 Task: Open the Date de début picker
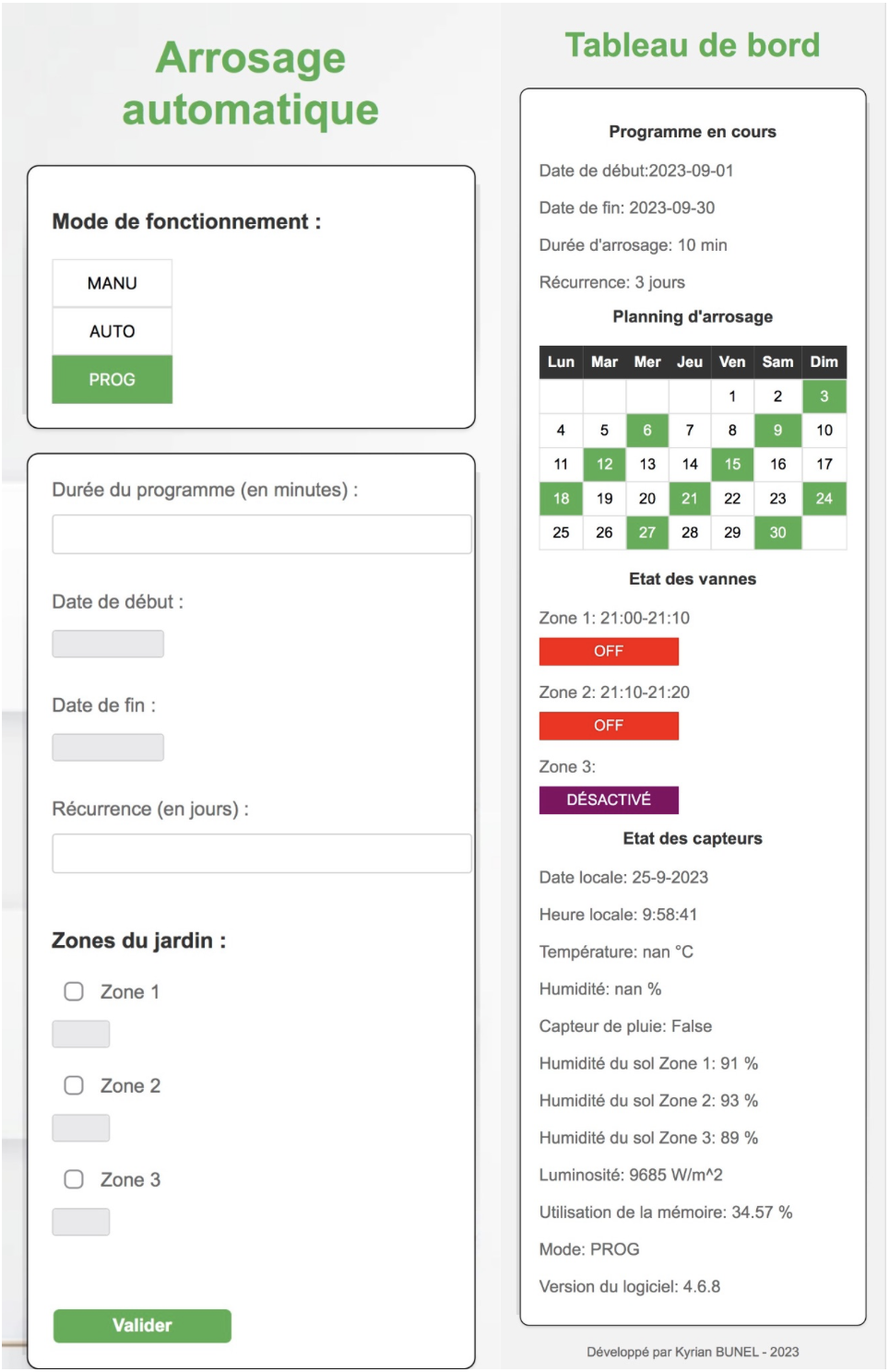pos(108,644)
